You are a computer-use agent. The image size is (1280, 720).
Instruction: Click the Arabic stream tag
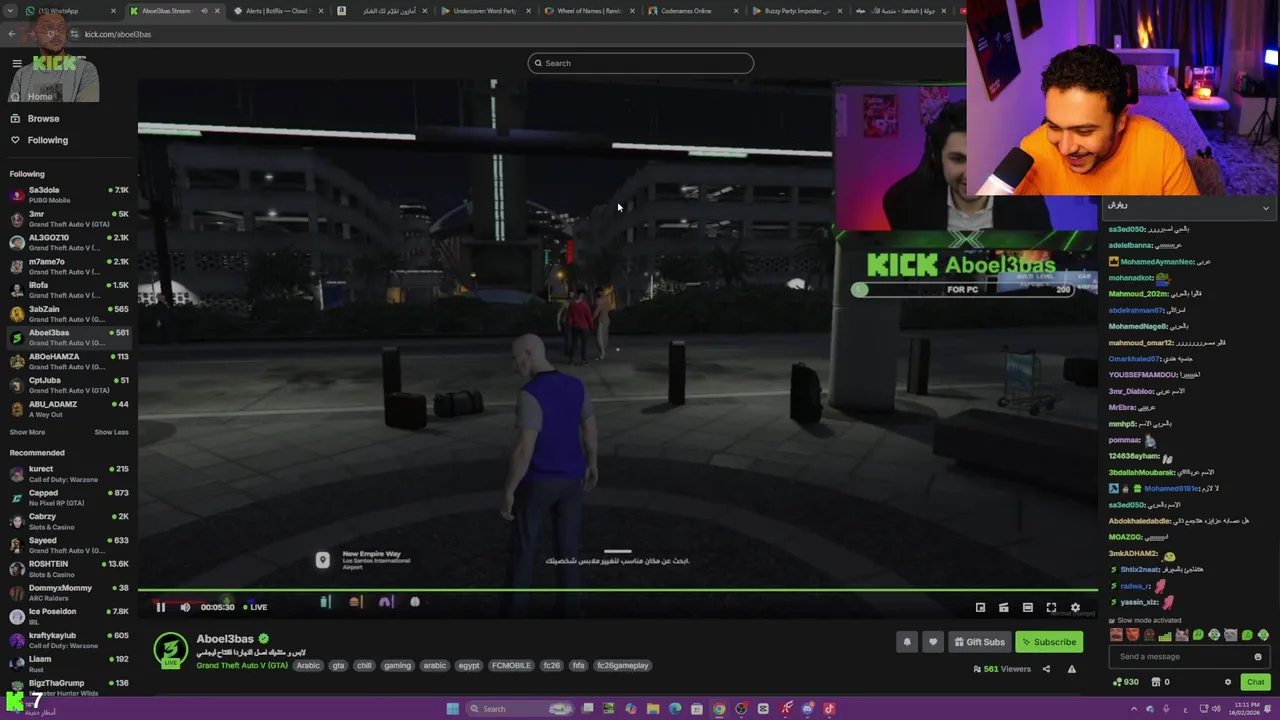pos(308,666)
